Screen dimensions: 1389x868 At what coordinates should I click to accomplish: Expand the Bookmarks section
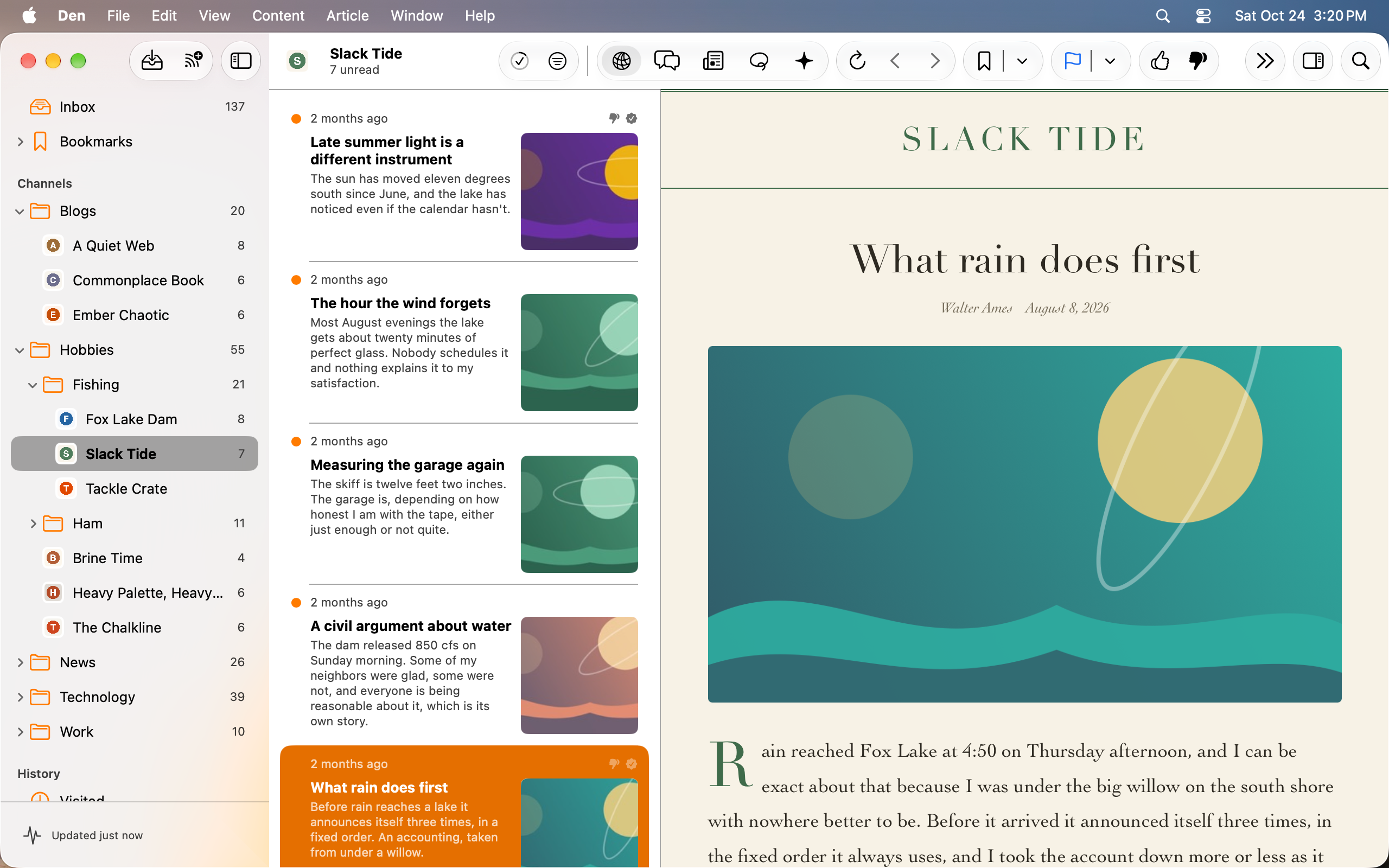(20, 142)
